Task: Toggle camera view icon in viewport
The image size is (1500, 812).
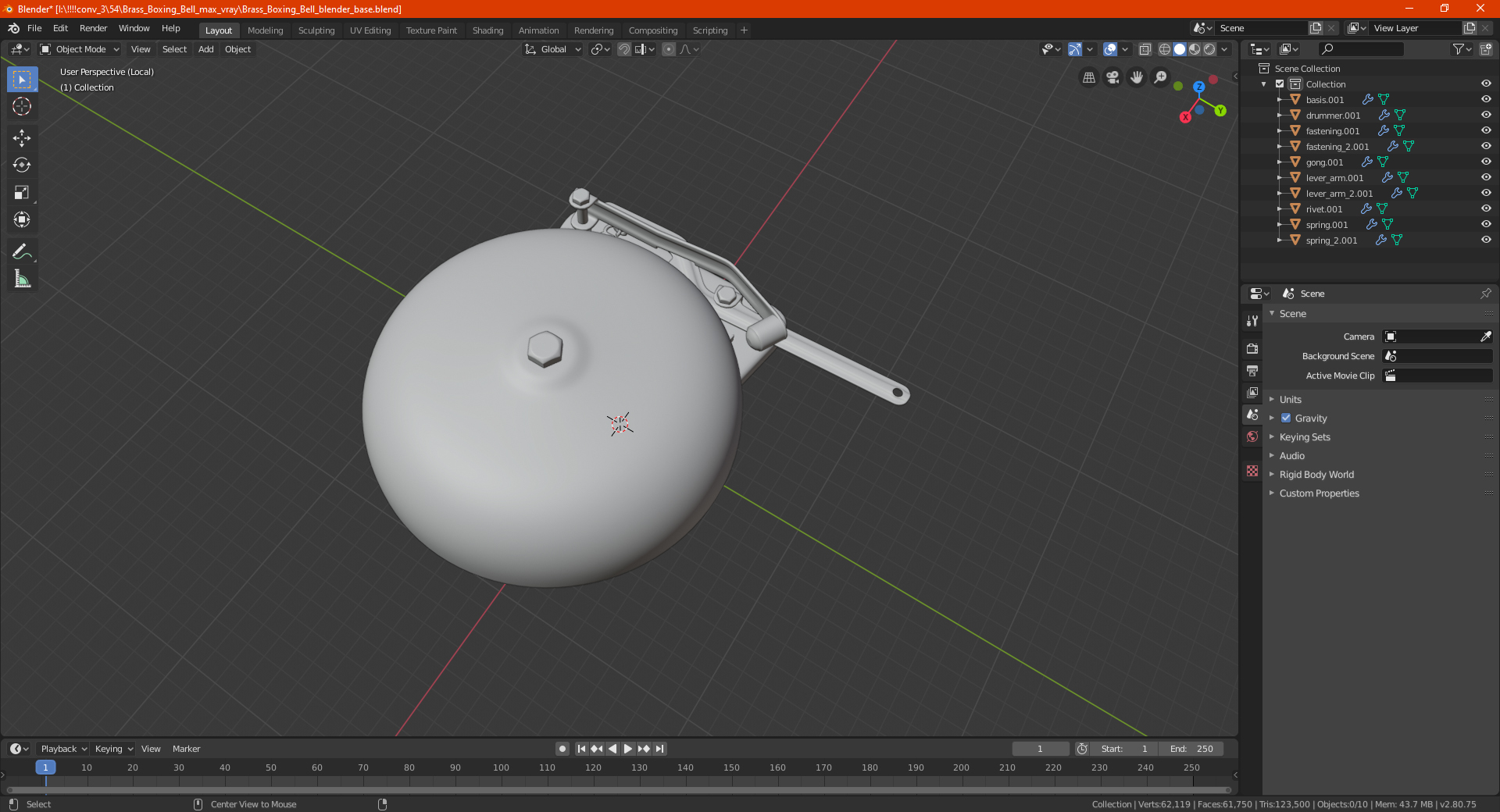Action: click(1112, 77)
